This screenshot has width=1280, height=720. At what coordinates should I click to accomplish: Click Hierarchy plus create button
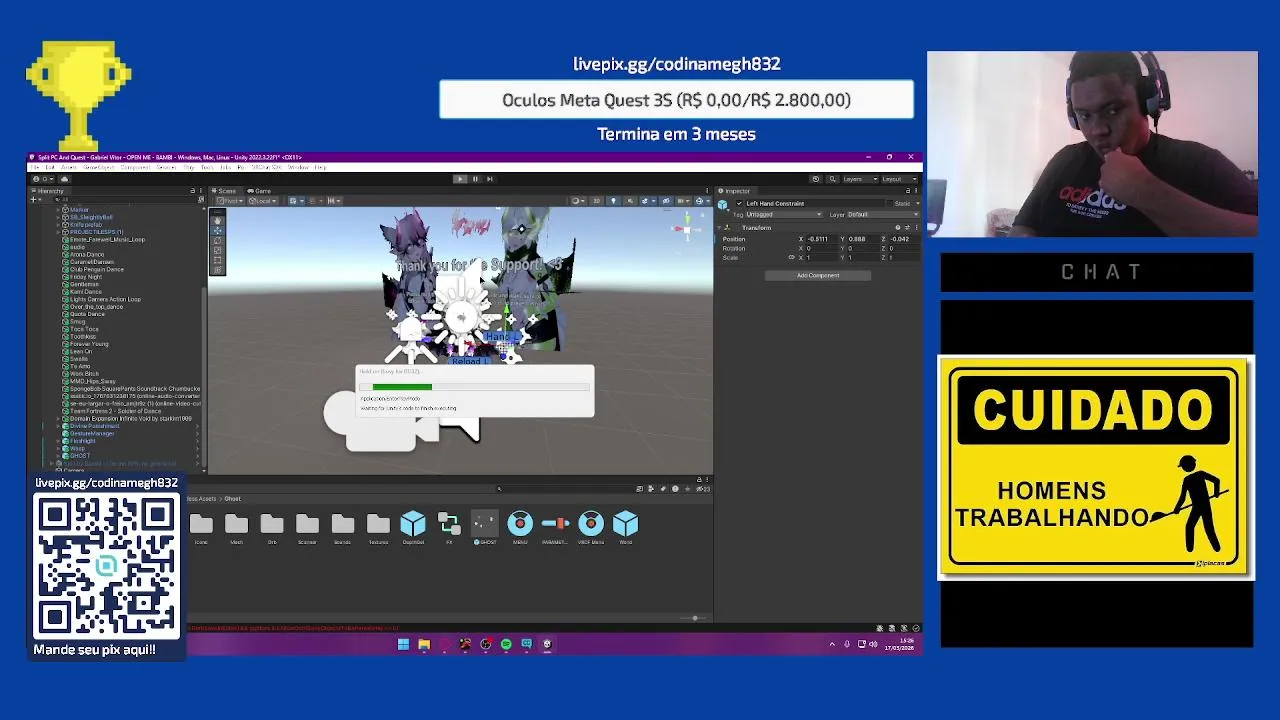pos(34,200)
